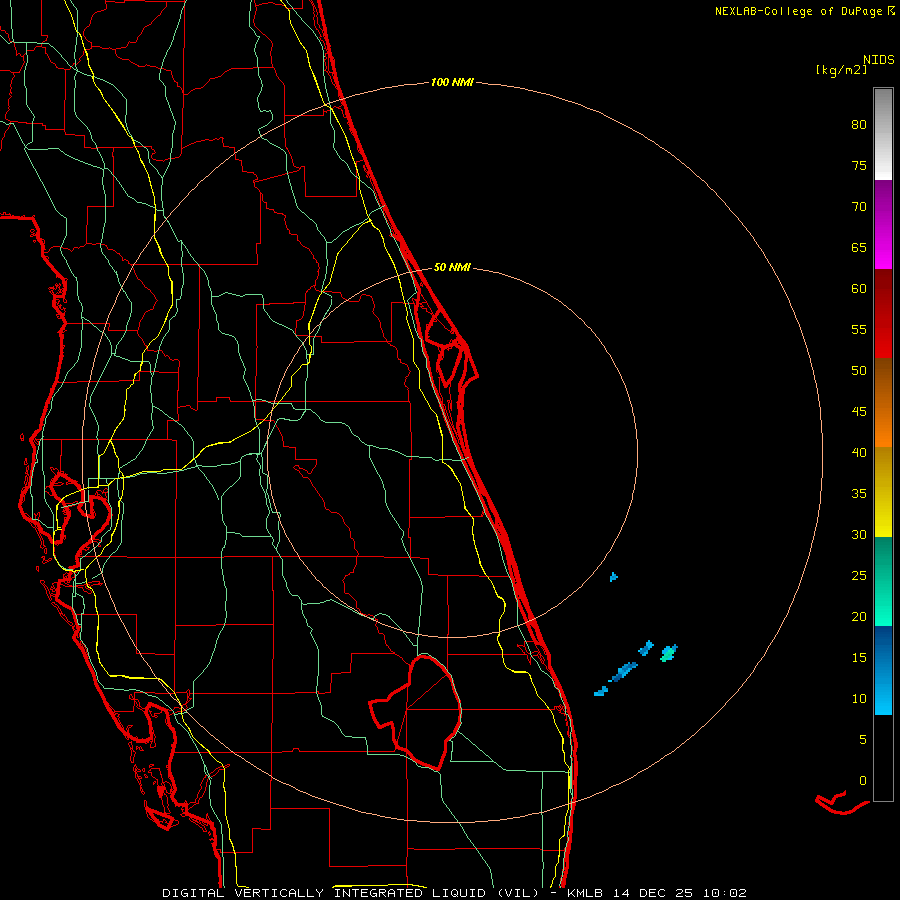Click the 14 DEC 25 10:02 timestamp
Screen dimensions: 900x900
(x=680, y=893)
